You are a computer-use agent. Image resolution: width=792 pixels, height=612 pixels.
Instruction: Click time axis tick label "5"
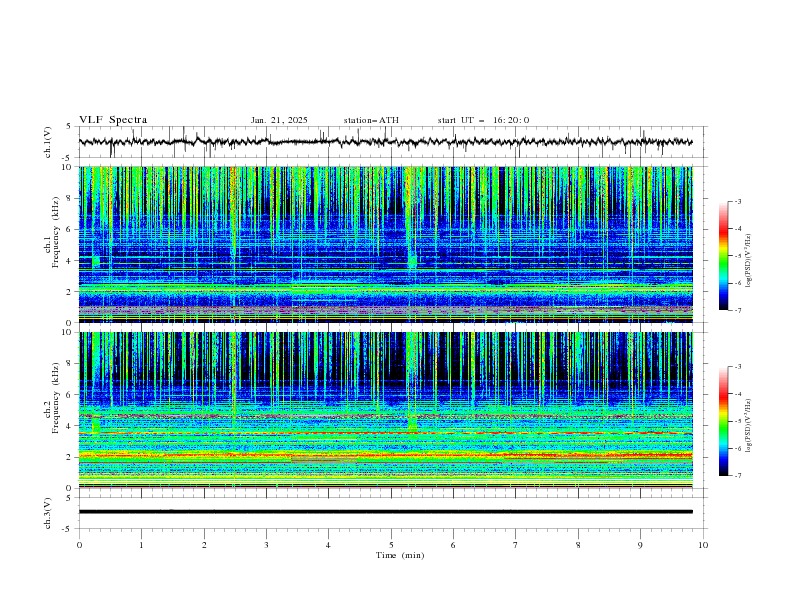click(x=391, y=545)
